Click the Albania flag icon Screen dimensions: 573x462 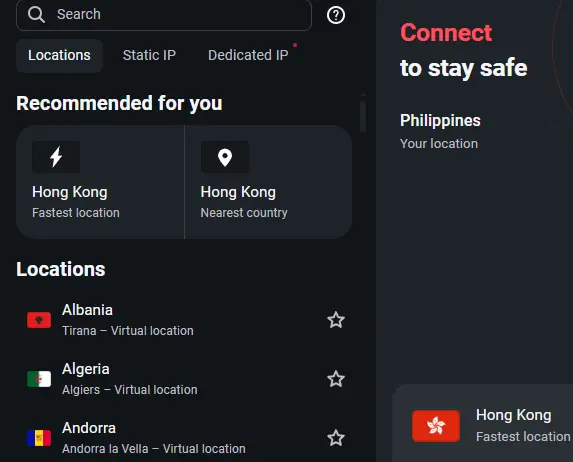pyautogui.click(x=39, y=320)
